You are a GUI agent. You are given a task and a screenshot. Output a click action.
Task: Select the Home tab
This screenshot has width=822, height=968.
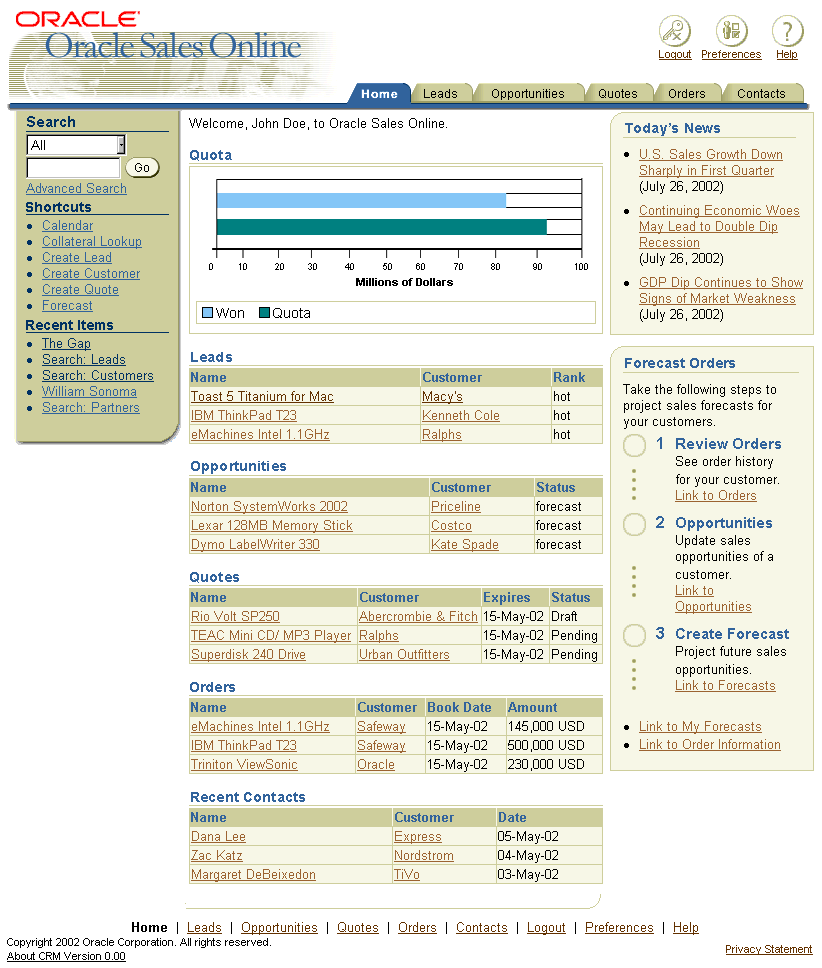click(x=379, y=93)
